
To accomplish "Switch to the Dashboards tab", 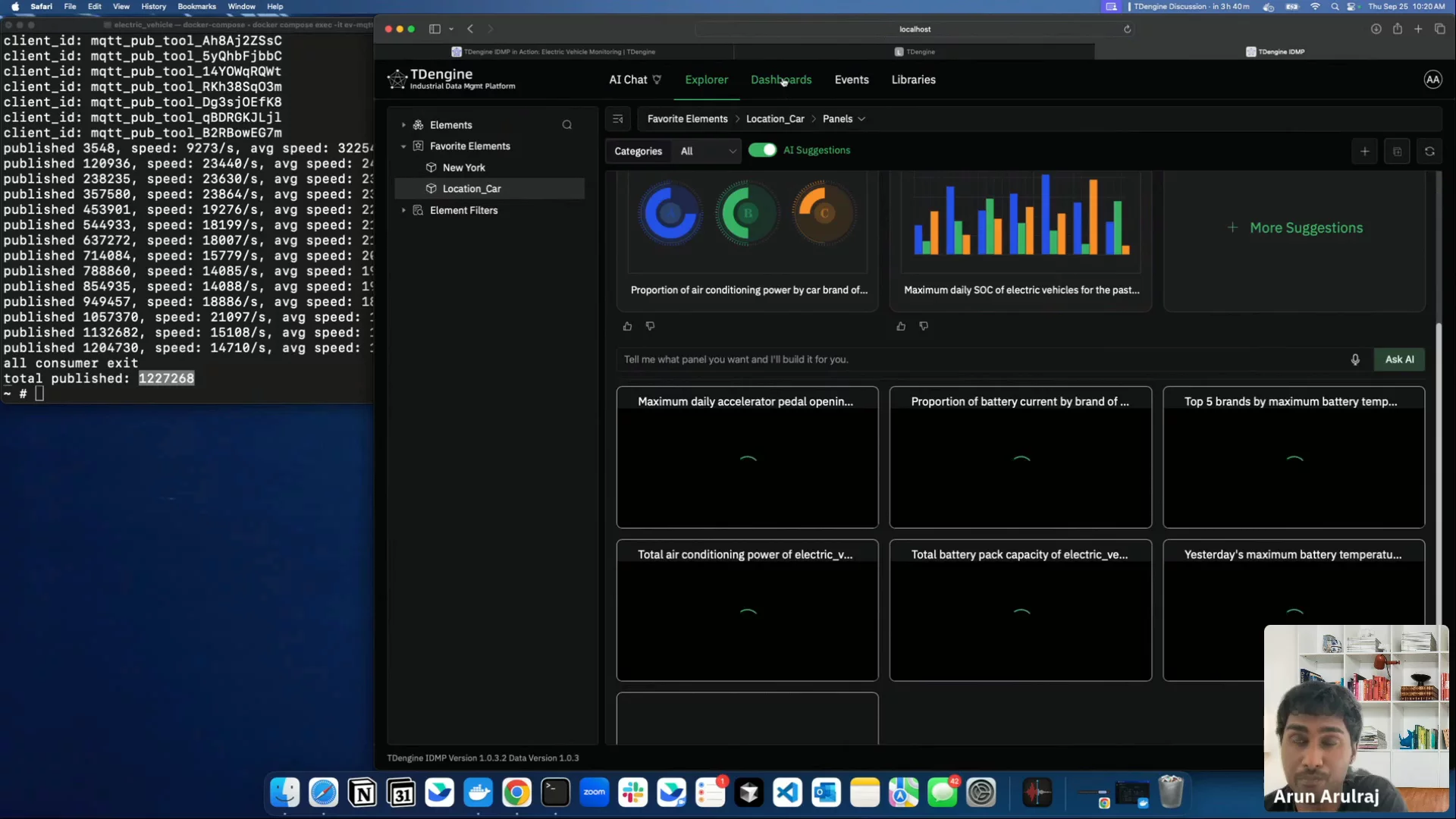I will click(x=780, y=80).
